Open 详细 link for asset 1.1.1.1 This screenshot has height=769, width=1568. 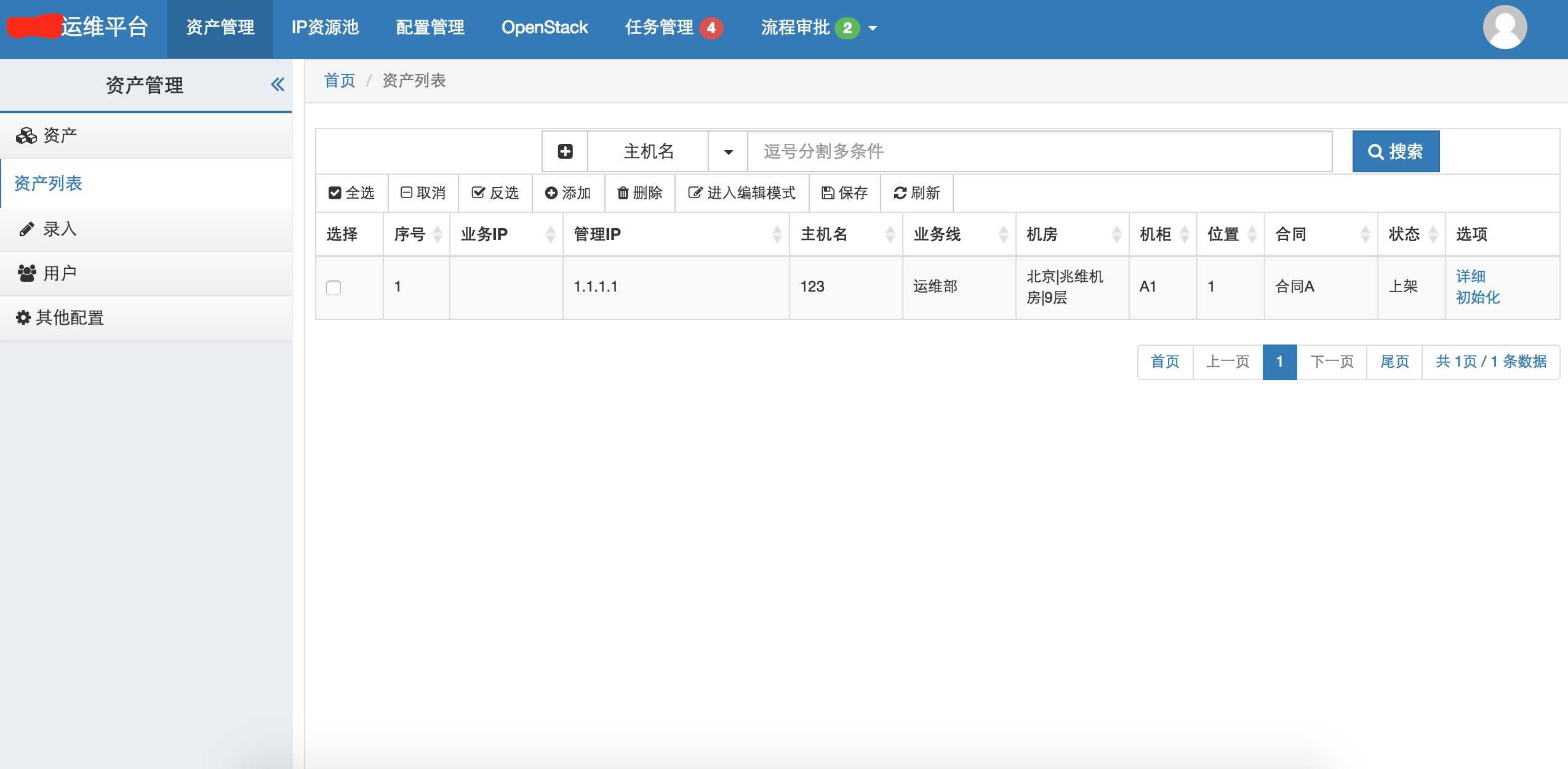tap(1470, 276)
